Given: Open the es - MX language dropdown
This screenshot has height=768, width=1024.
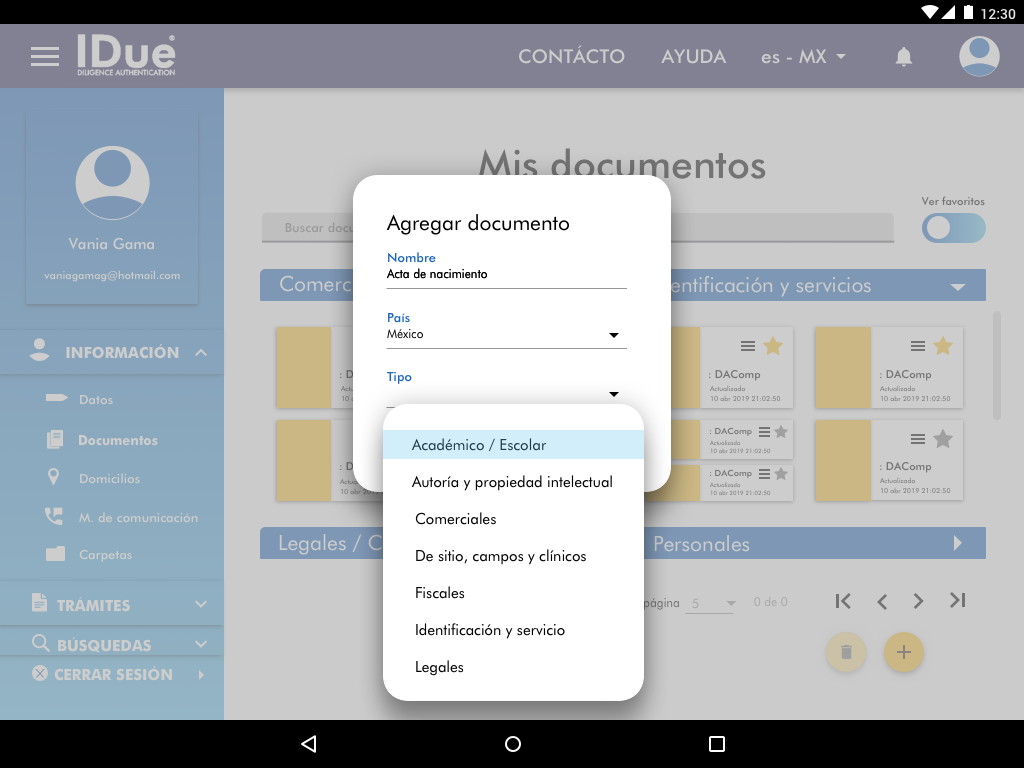Looking at the screenshot, I should click(x=803, y=57).
